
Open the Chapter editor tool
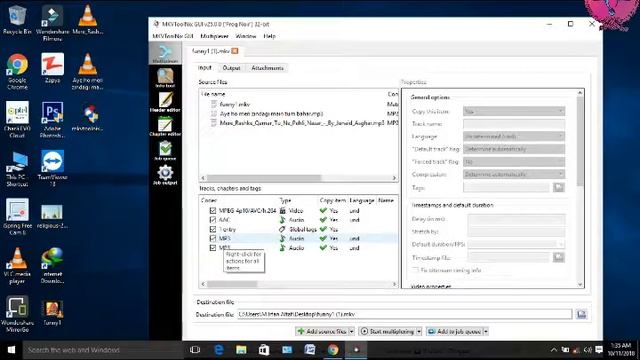[x=165, y=126]
